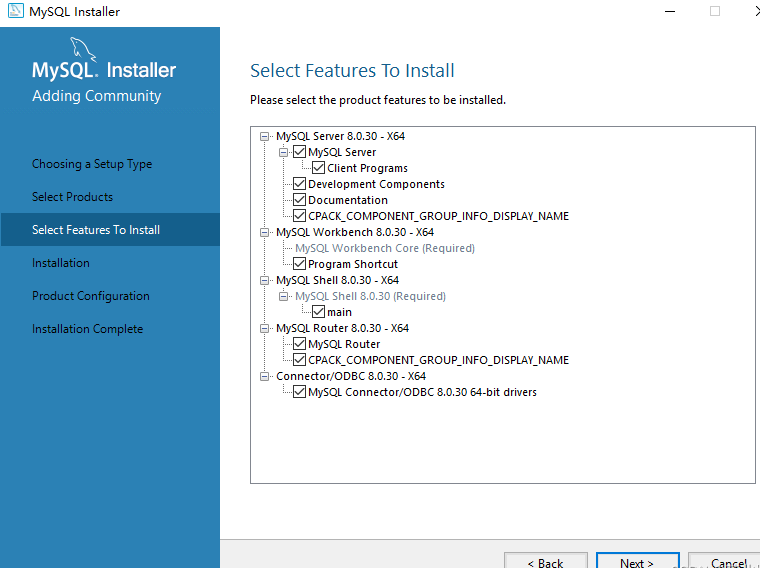Screen dimensions: 760x568
Task: Collapse the MySQL Workbench 8.0.30 - X64 node
Action: click(x=264, y=232)
